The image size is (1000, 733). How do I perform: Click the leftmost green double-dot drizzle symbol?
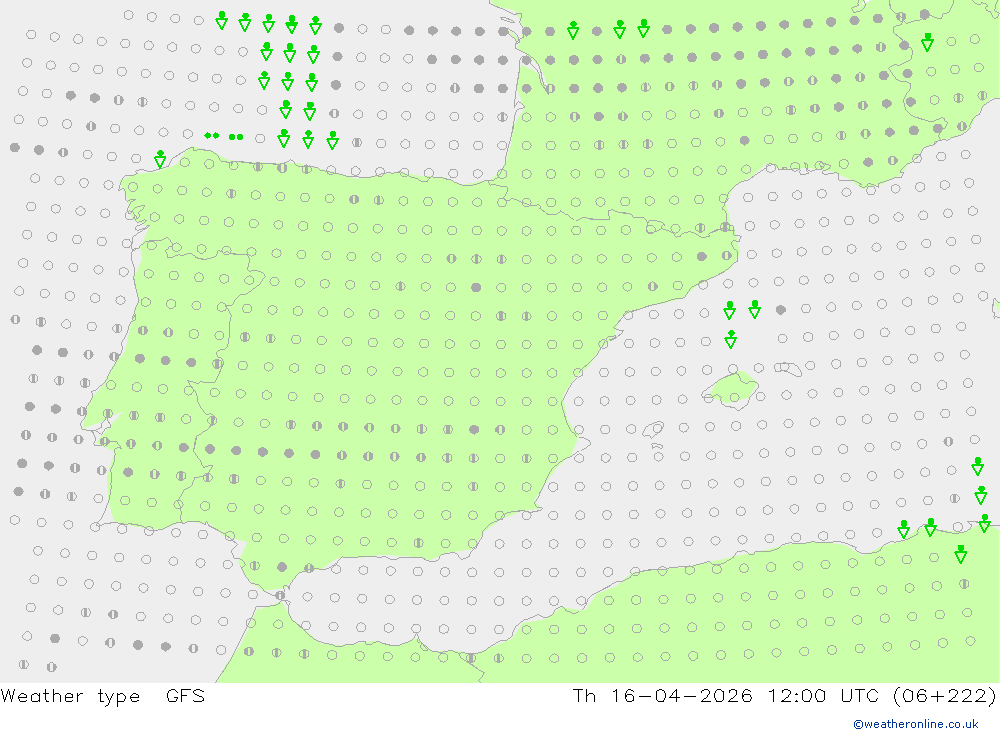[212, 136]
